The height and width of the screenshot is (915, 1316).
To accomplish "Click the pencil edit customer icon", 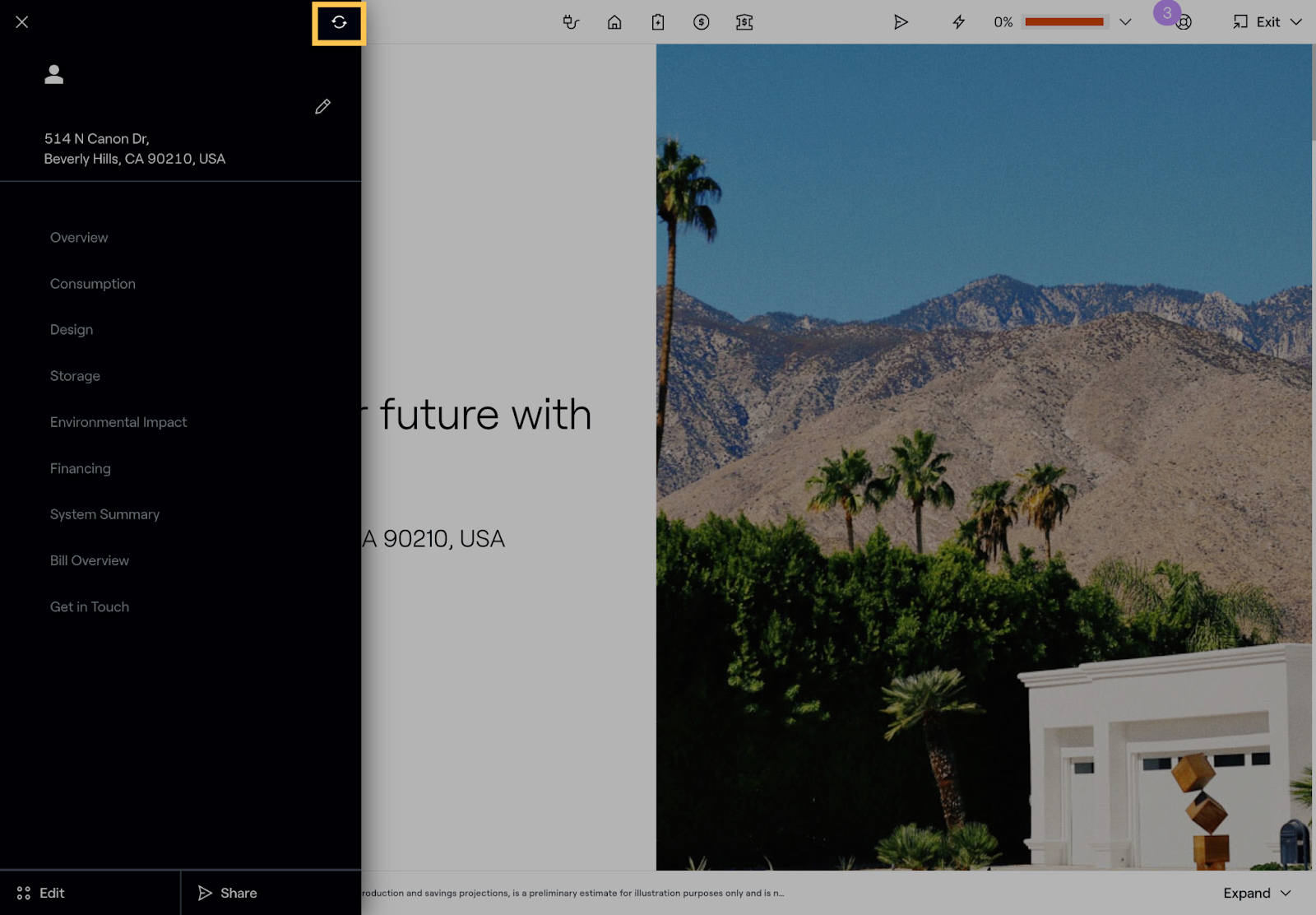I will coord(322,107).
